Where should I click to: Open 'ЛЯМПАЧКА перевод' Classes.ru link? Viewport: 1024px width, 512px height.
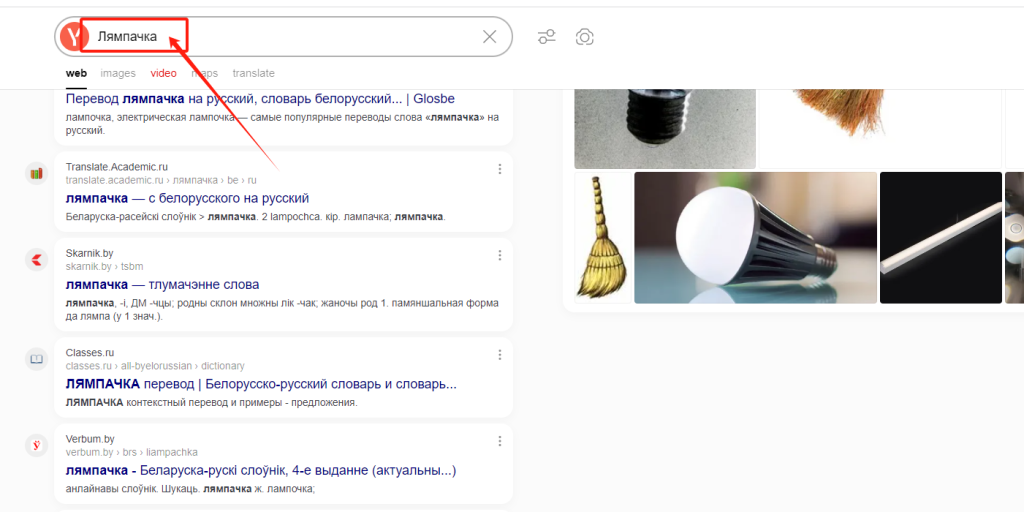pos(261,384)
